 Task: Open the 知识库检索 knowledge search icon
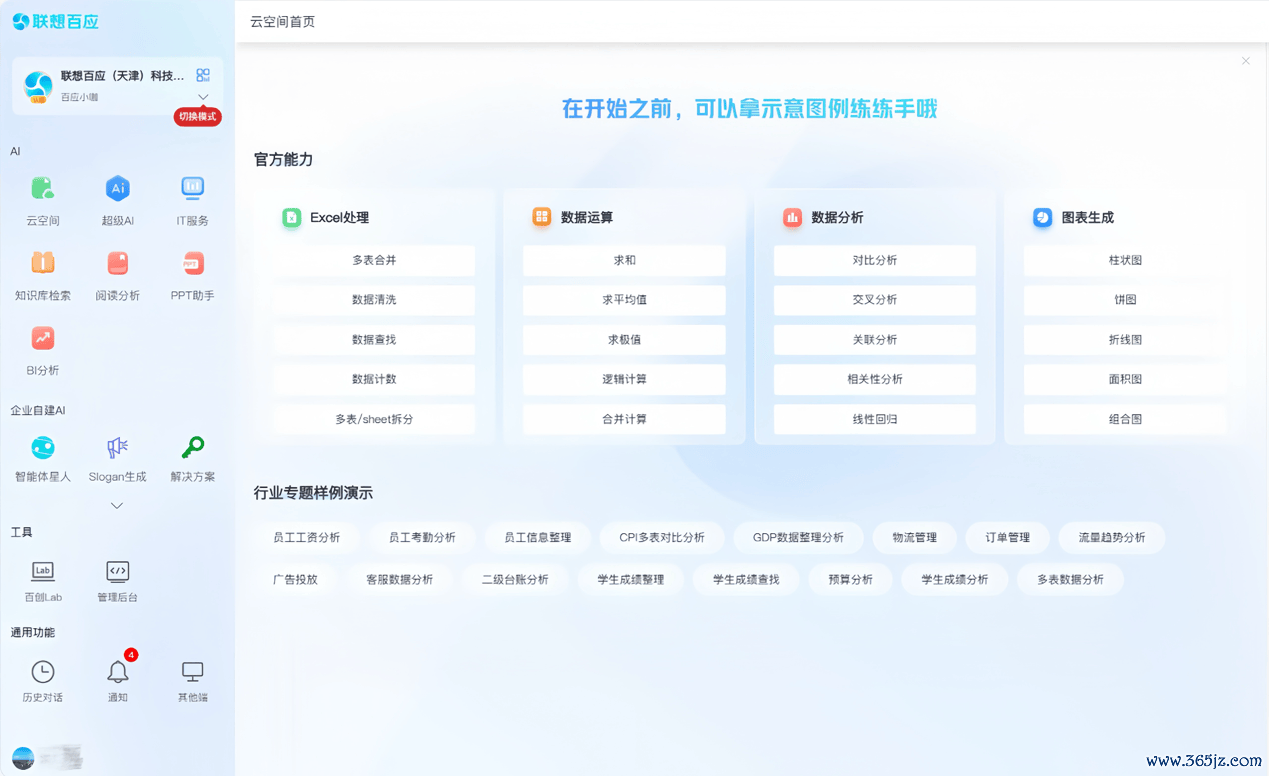coord(42,264)
